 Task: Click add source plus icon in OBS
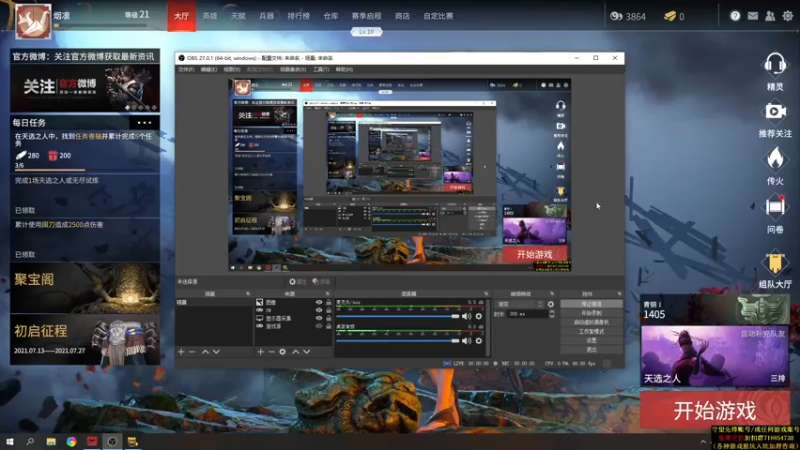[259, 352]
